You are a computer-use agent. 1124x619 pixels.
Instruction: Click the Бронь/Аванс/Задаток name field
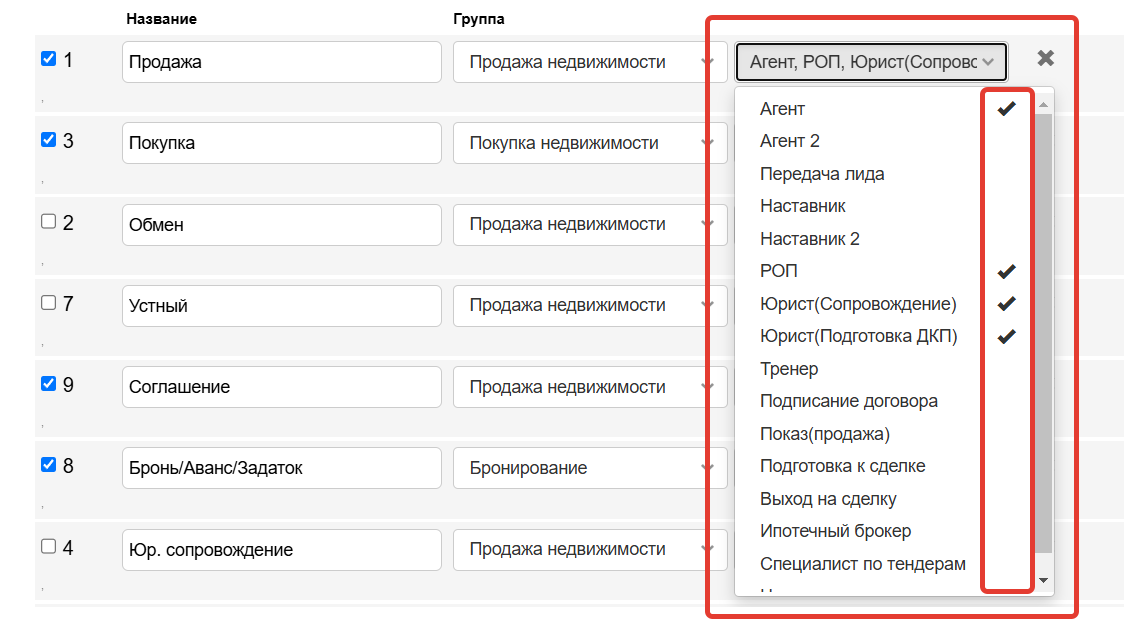coord(281,468)
